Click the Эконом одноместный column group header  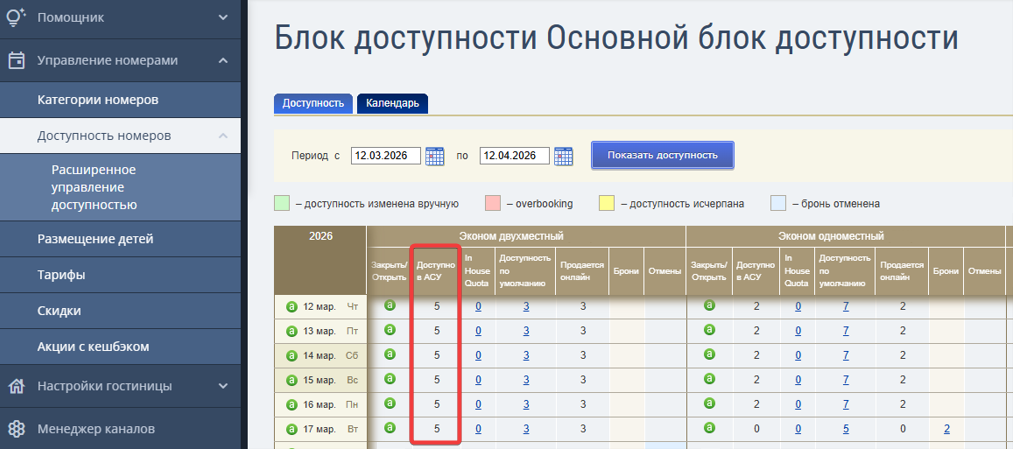point(844,236)
